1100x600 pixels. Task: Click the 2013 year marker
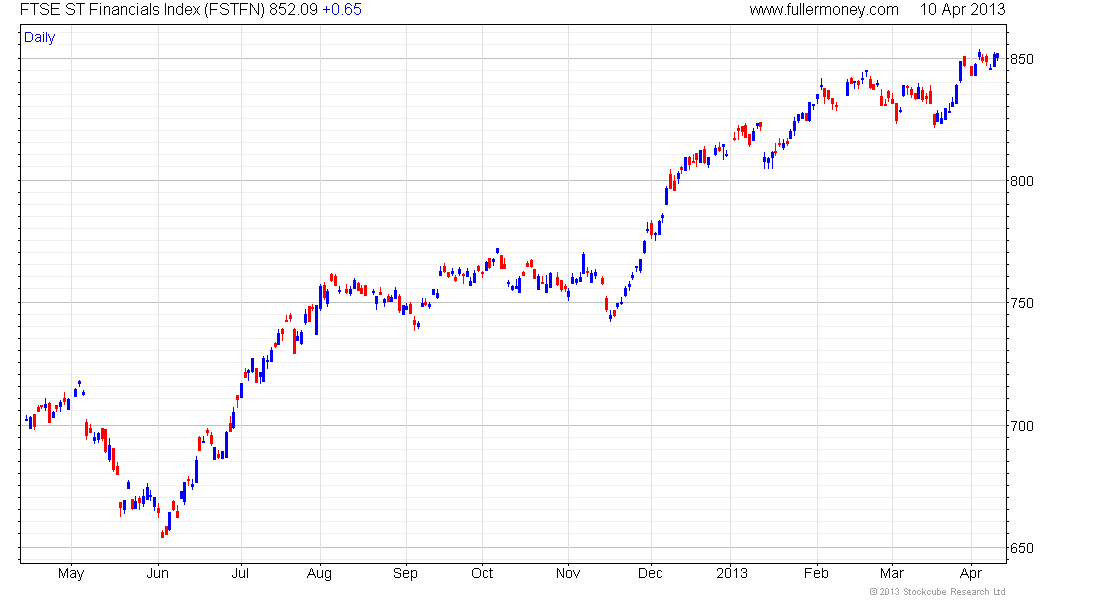click(731, 574)
